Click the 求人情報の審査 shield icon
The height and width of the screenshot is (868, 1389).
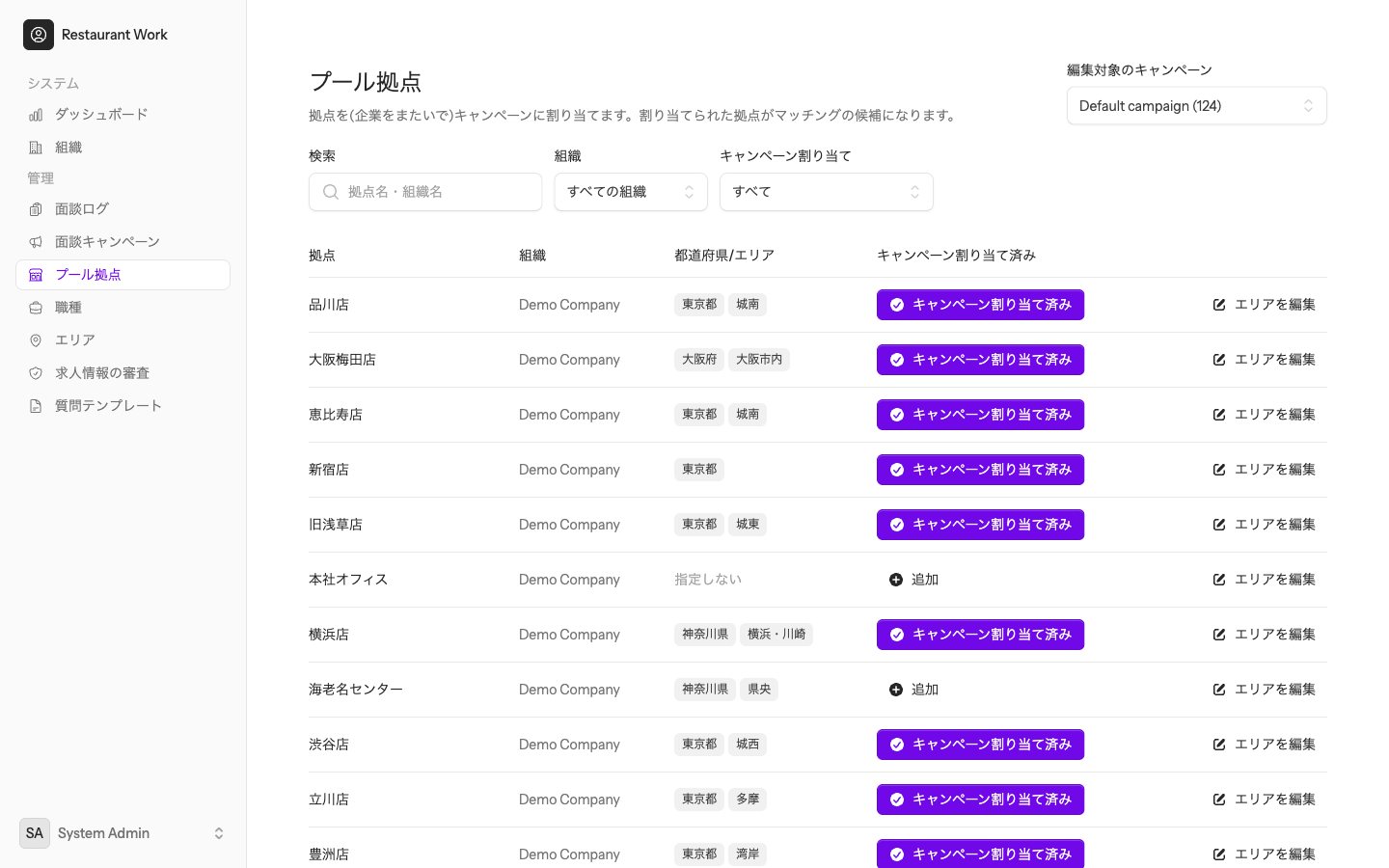[x=36, y=373]
